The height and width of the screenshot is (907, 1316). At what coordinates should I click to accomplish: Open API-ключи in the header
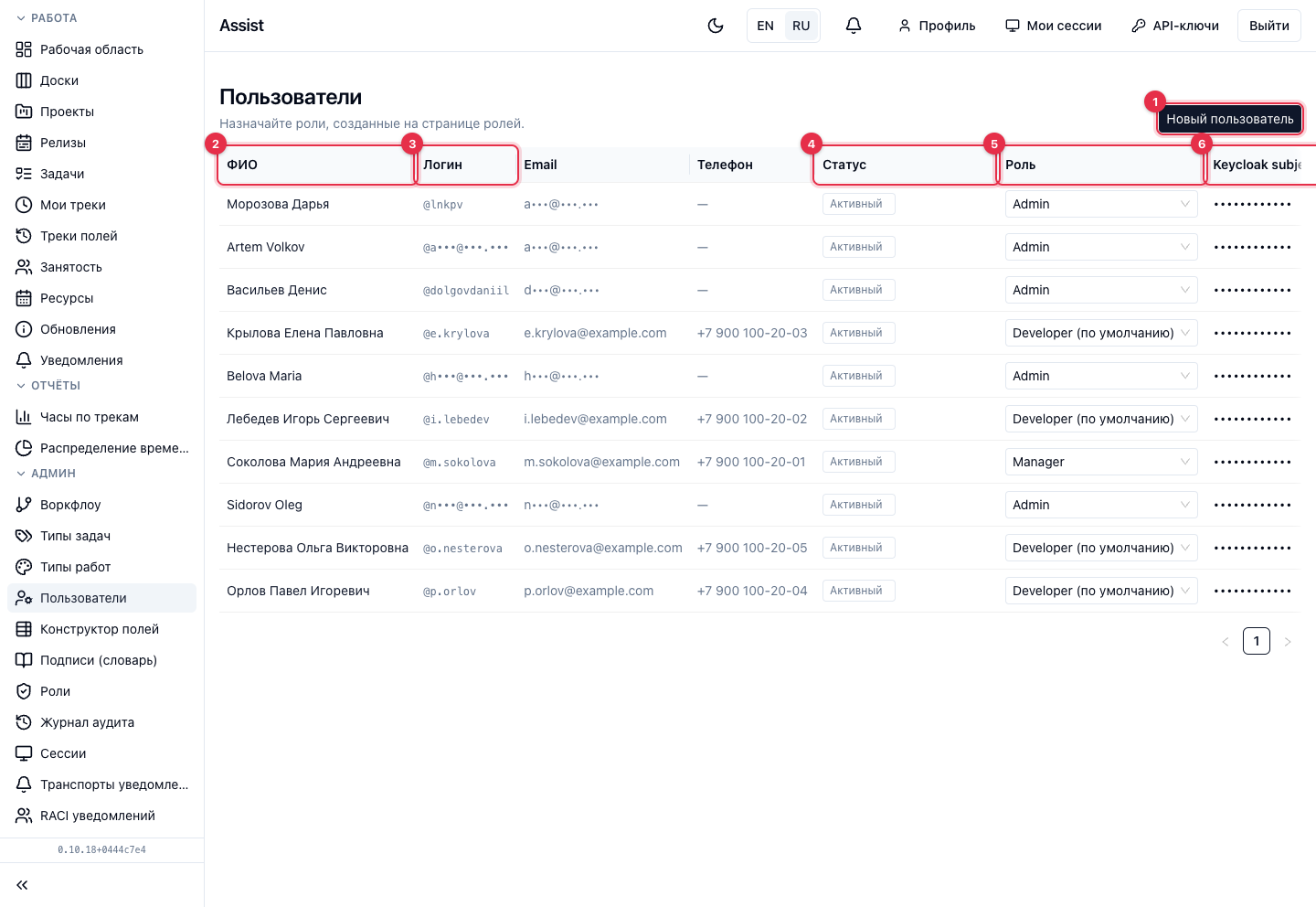(1175, 26)
